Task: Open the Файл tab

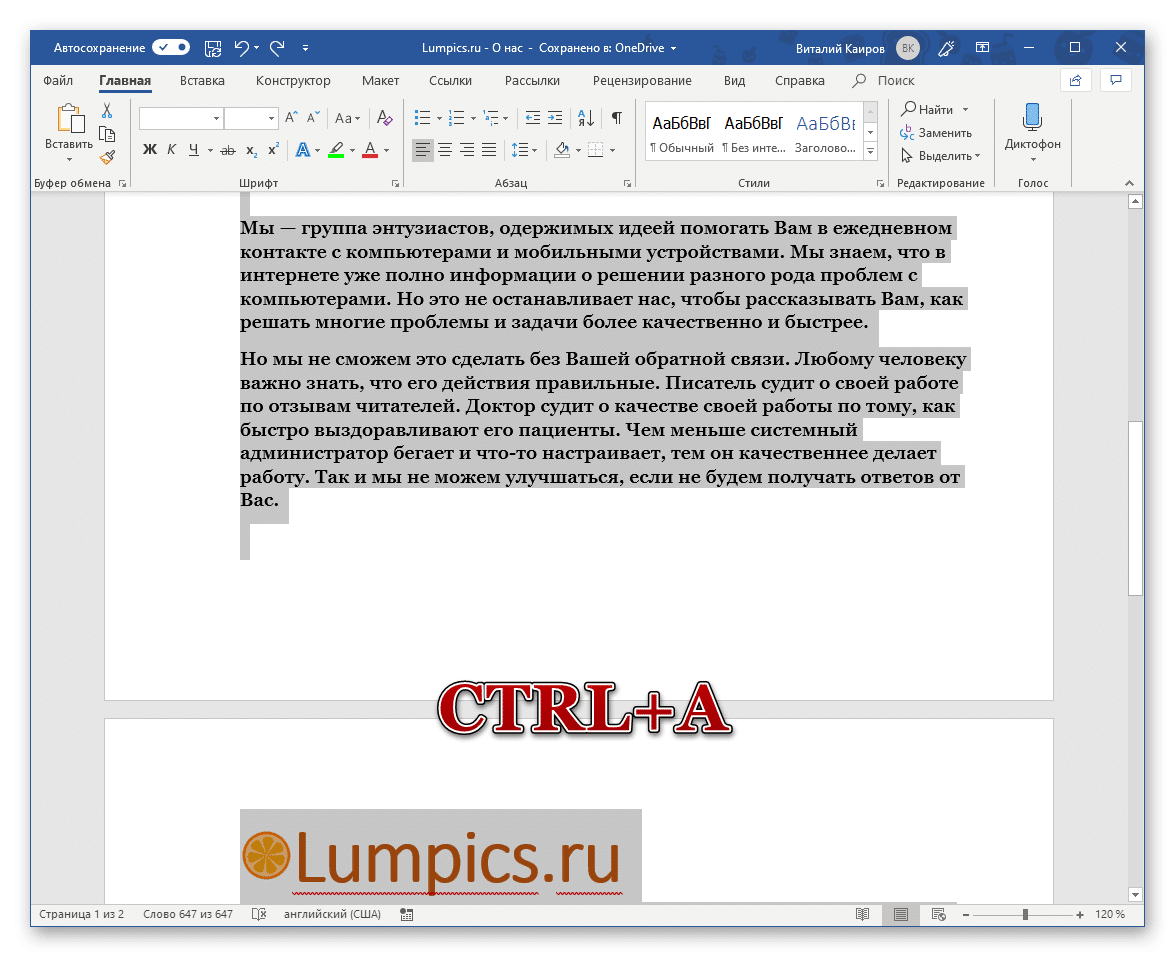Action: click(x=58, y=80)
